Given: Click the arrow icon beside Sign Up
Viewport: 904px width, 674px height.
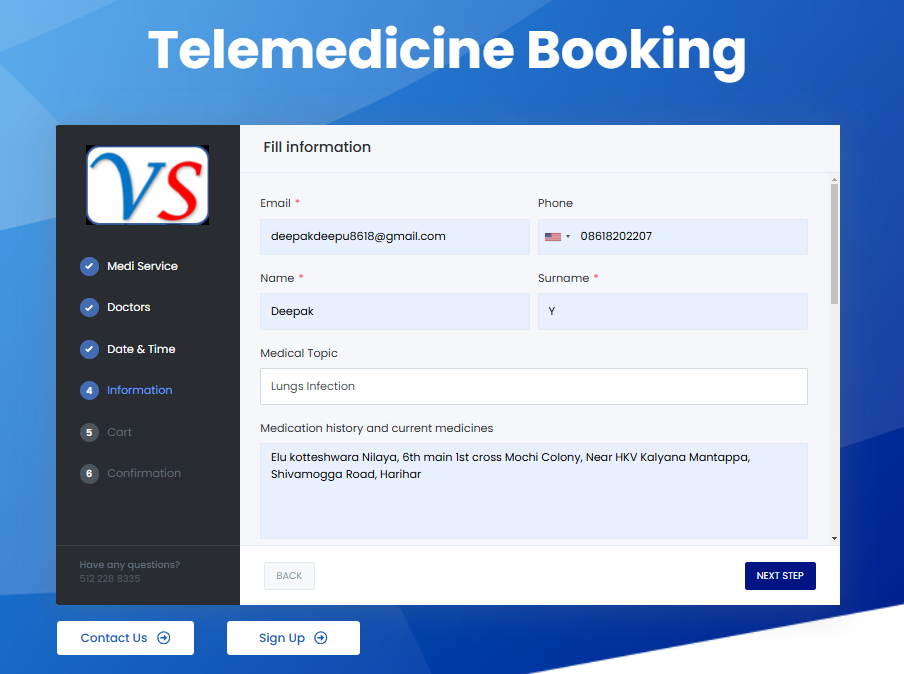Looking at the screenshot, I should [321, 638].
